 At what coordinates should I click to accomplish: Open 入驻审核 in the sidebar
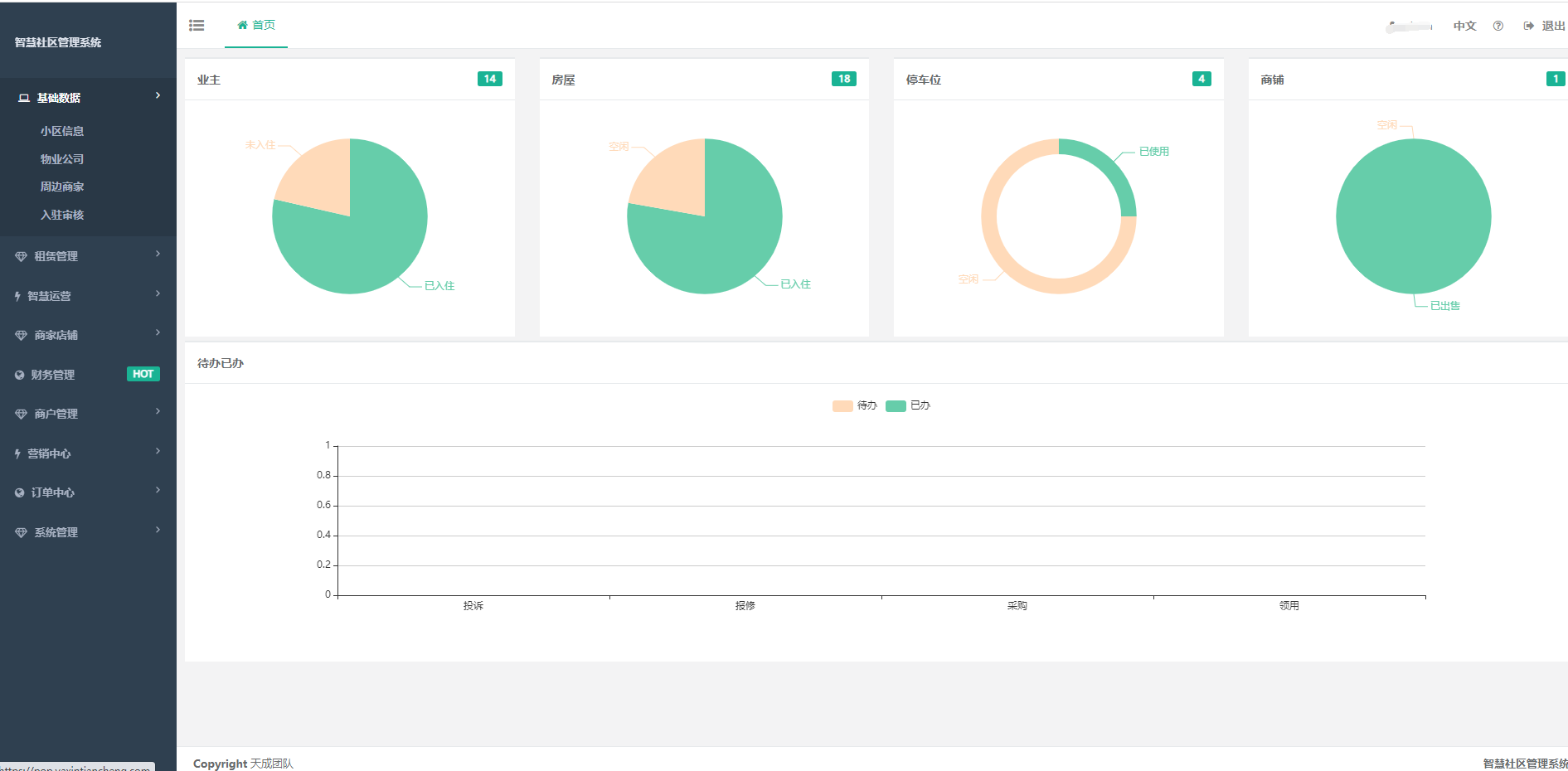pyautogui.click(x=62, y=215)
